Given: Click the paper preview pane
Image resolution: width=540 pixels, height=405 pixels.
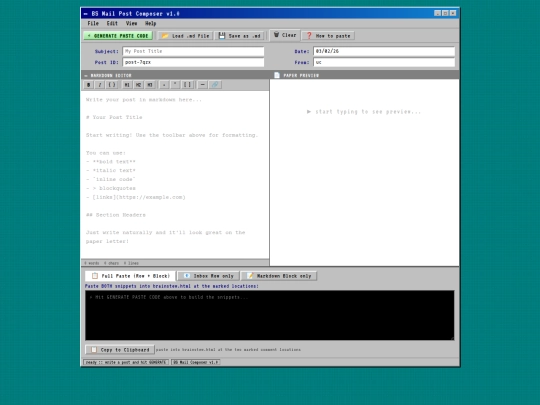Looking at the screenshot, I should 364,172.
